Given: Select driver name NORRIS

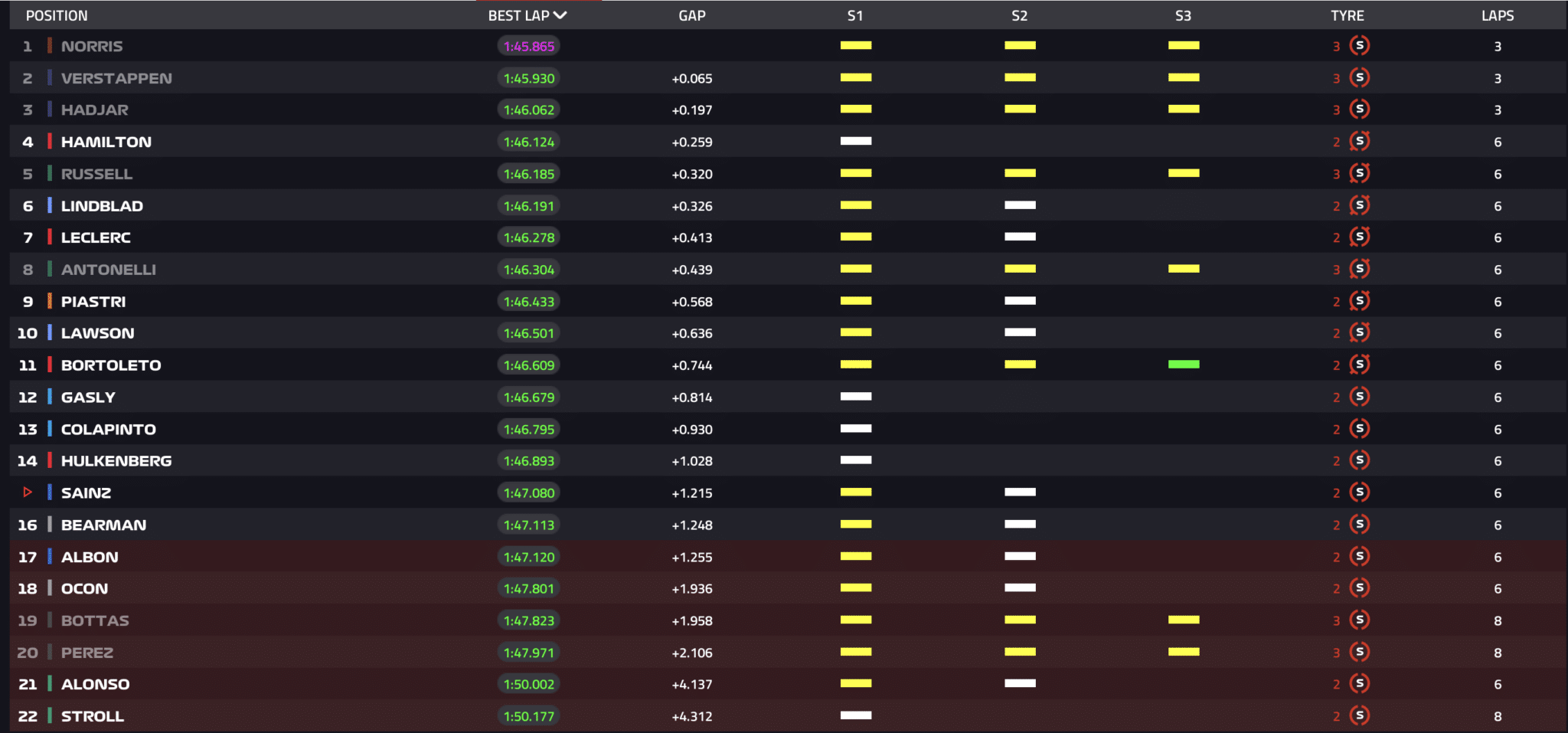Looking at the screenshot, I should tap(92, 46).
